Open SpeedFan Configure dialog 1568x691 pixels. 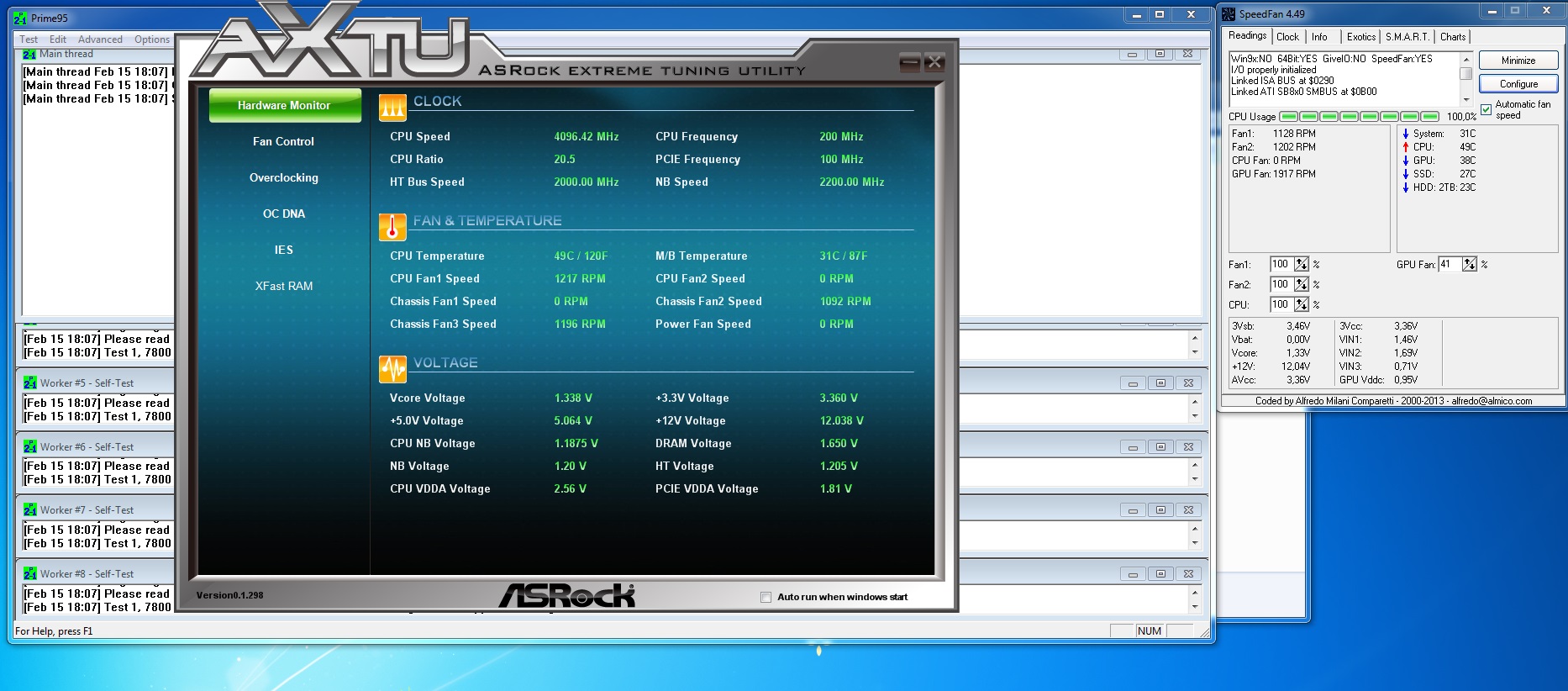1518,84
